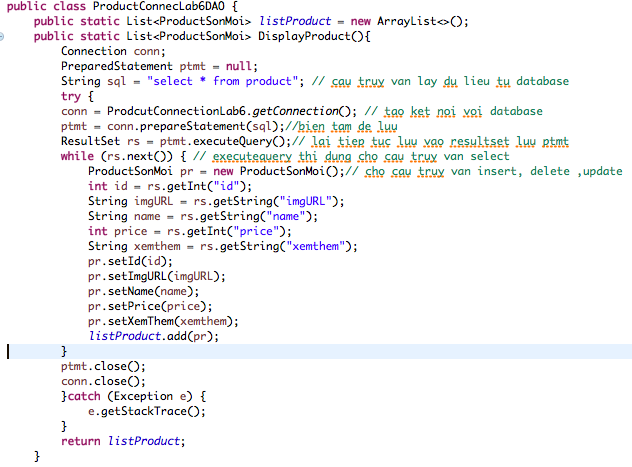Click the while keyword
The height and width of the screenshot is (467, 632).
point(77,156)
